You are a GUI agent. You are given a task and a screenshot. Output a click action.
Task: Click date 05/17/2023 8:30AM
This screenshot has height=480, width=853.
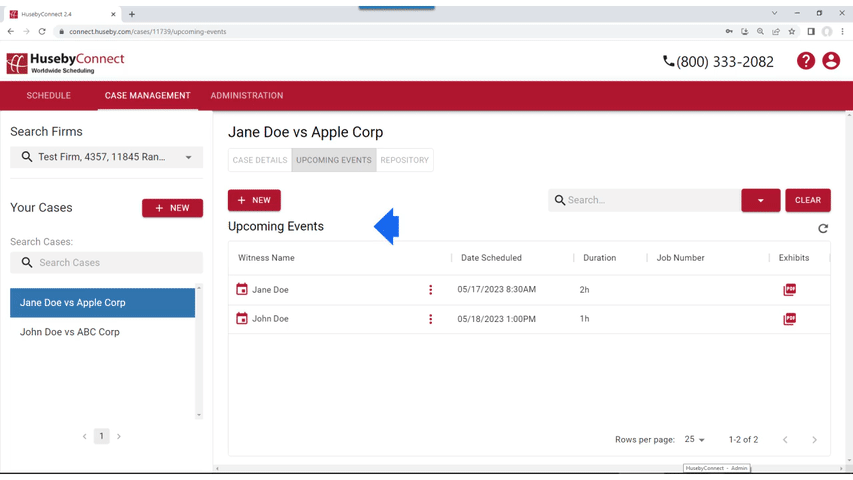pos(497,290)
